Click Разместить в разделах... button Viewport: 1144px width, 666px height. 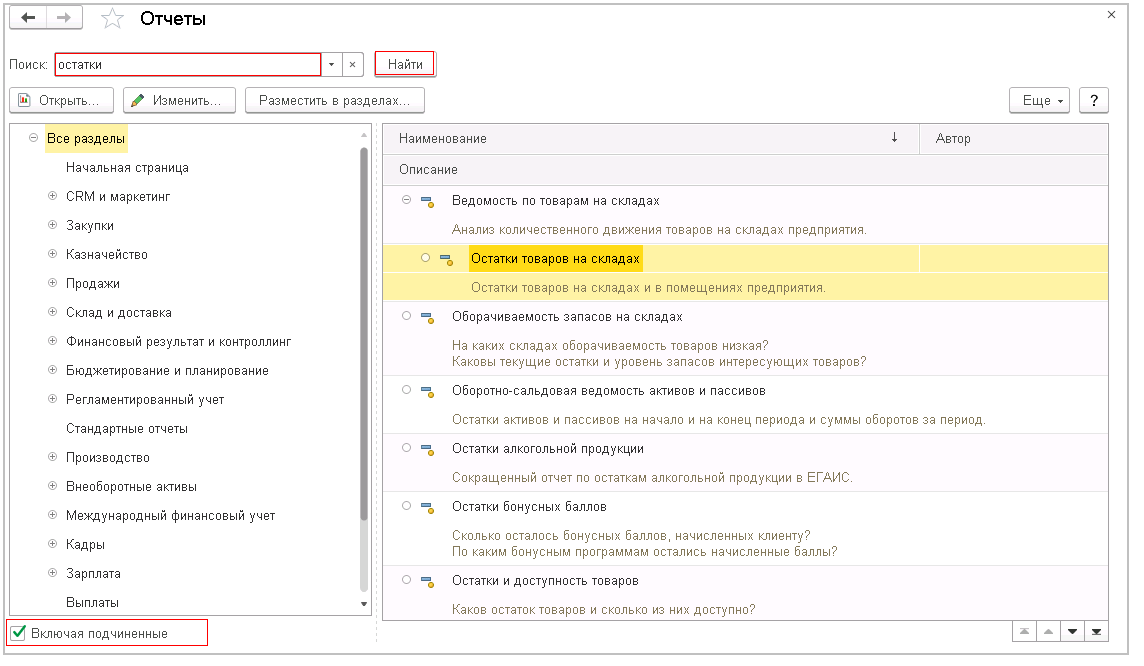click(x=334, y=101)
